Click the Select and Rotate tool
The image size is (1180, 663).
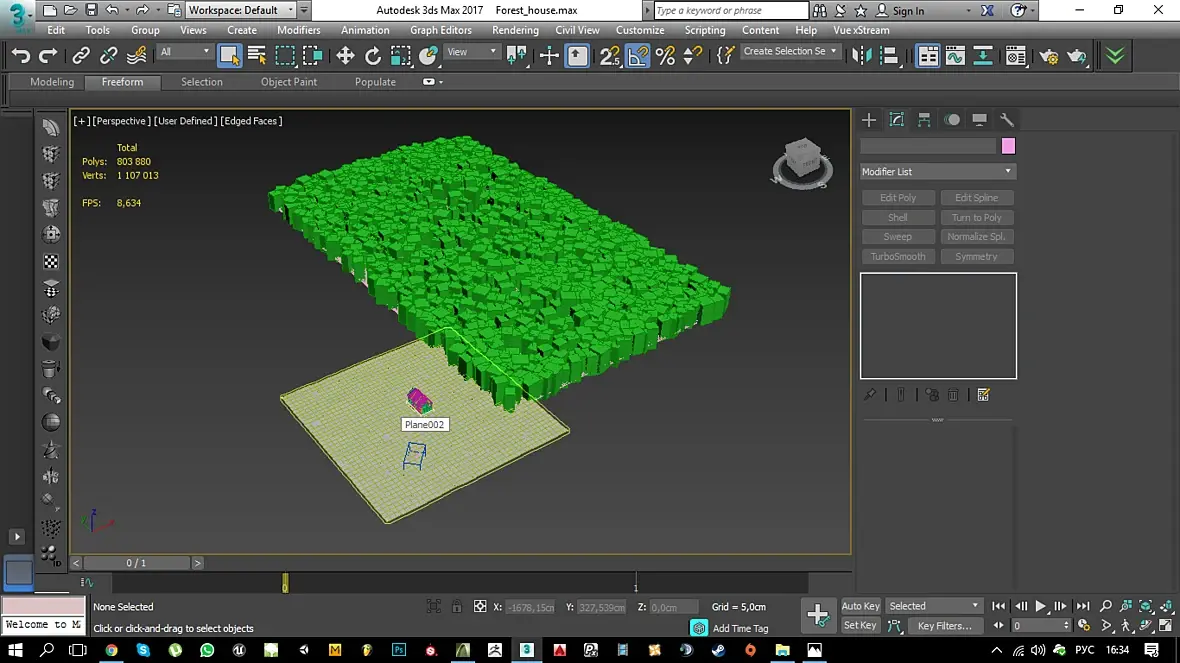tap(373, 56)
